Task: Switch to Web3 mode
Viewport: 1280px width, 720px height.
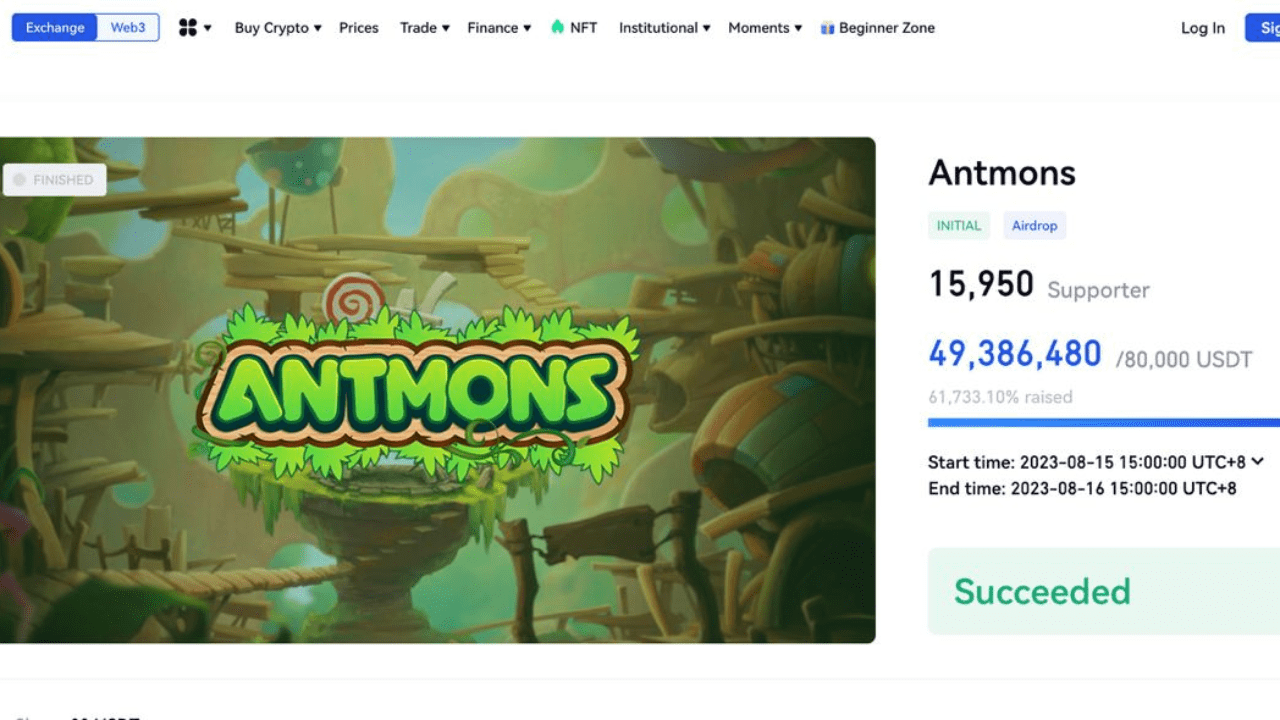Action: coord(128,28)
